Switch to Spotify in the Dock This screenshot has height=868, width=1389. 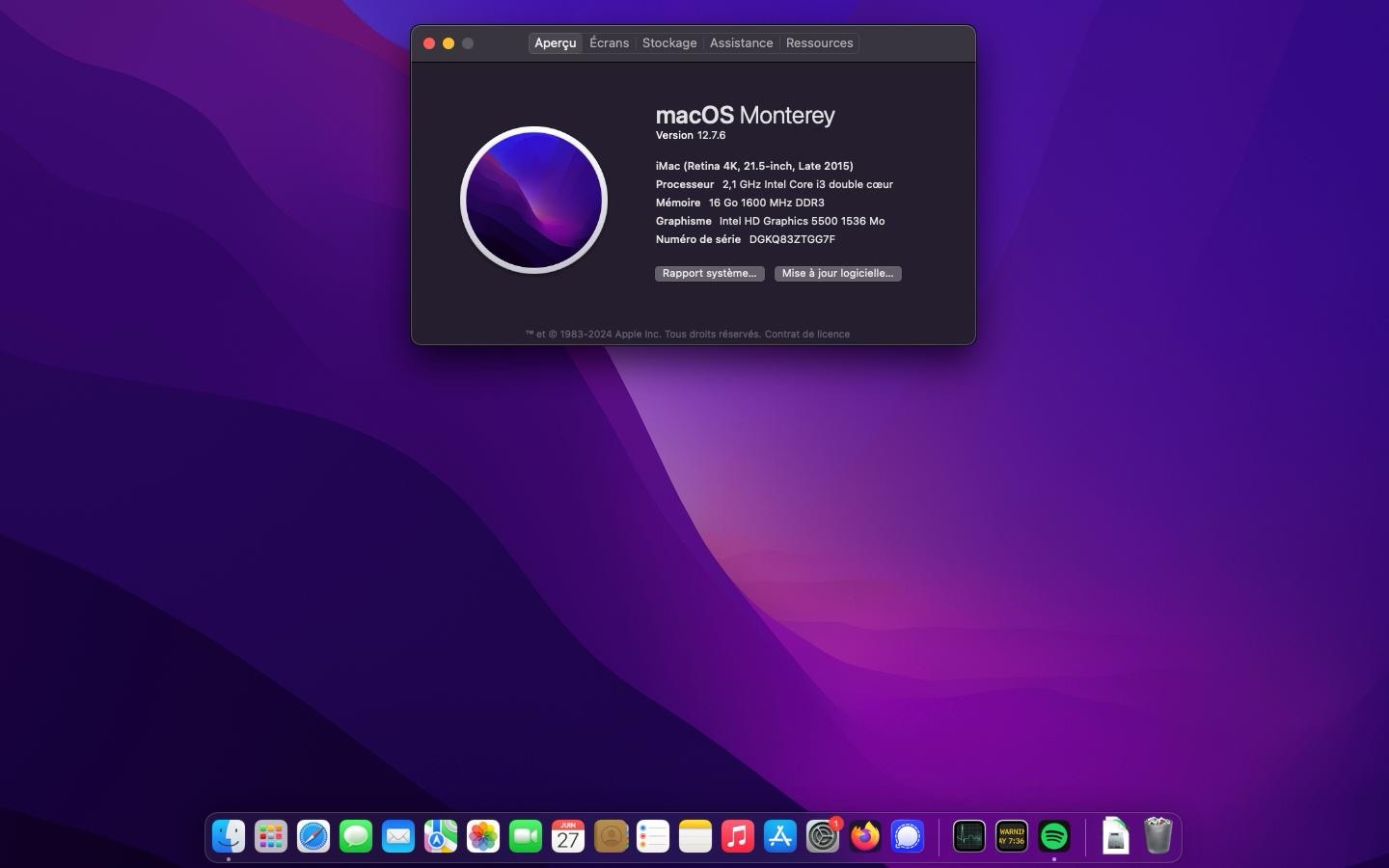pyautogui.click(x=1054, y=836)
